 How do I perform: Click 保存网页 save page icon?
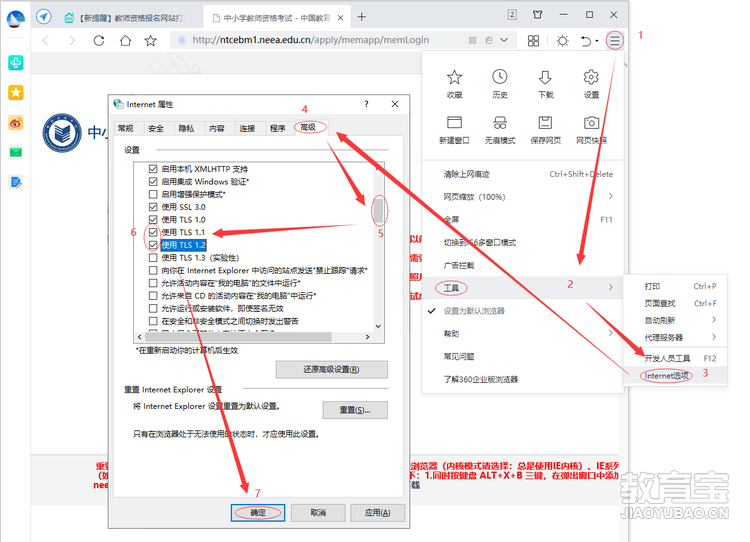click(545, 122)
